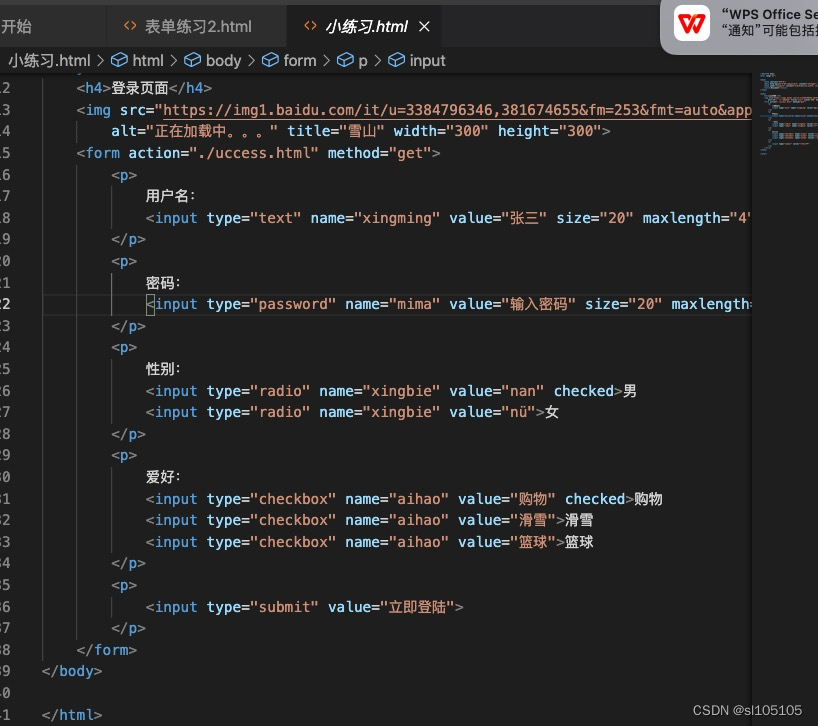Click the file icon on 表单练习2.html tab

(130, 26)
